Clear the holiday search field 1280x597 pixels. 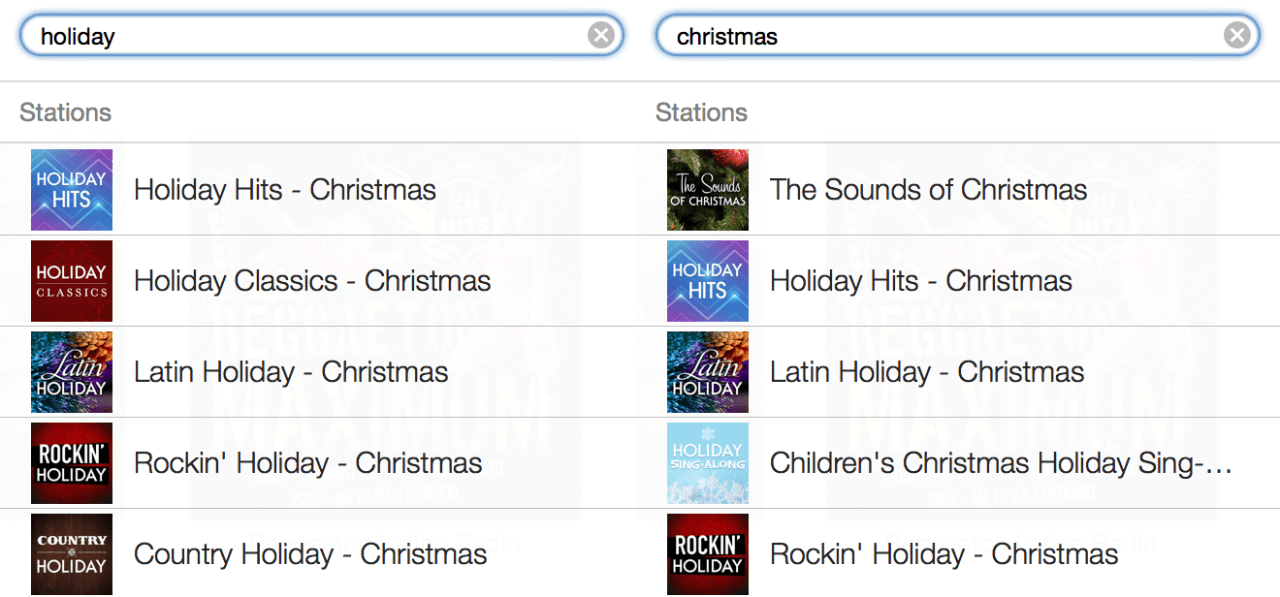601,36
